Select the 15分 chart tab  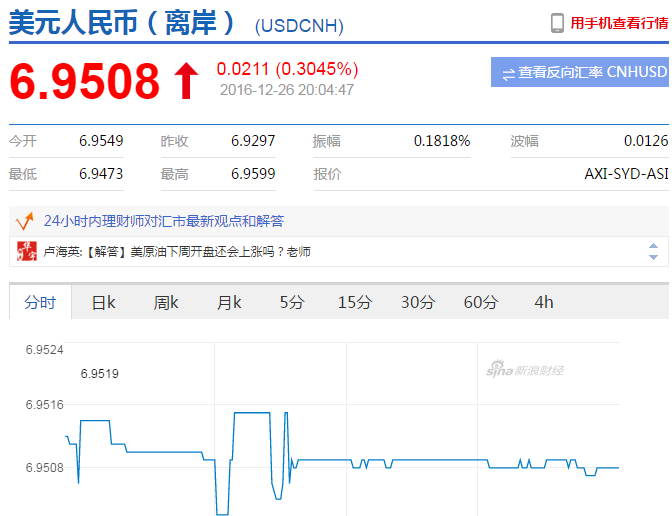[355, 303]
